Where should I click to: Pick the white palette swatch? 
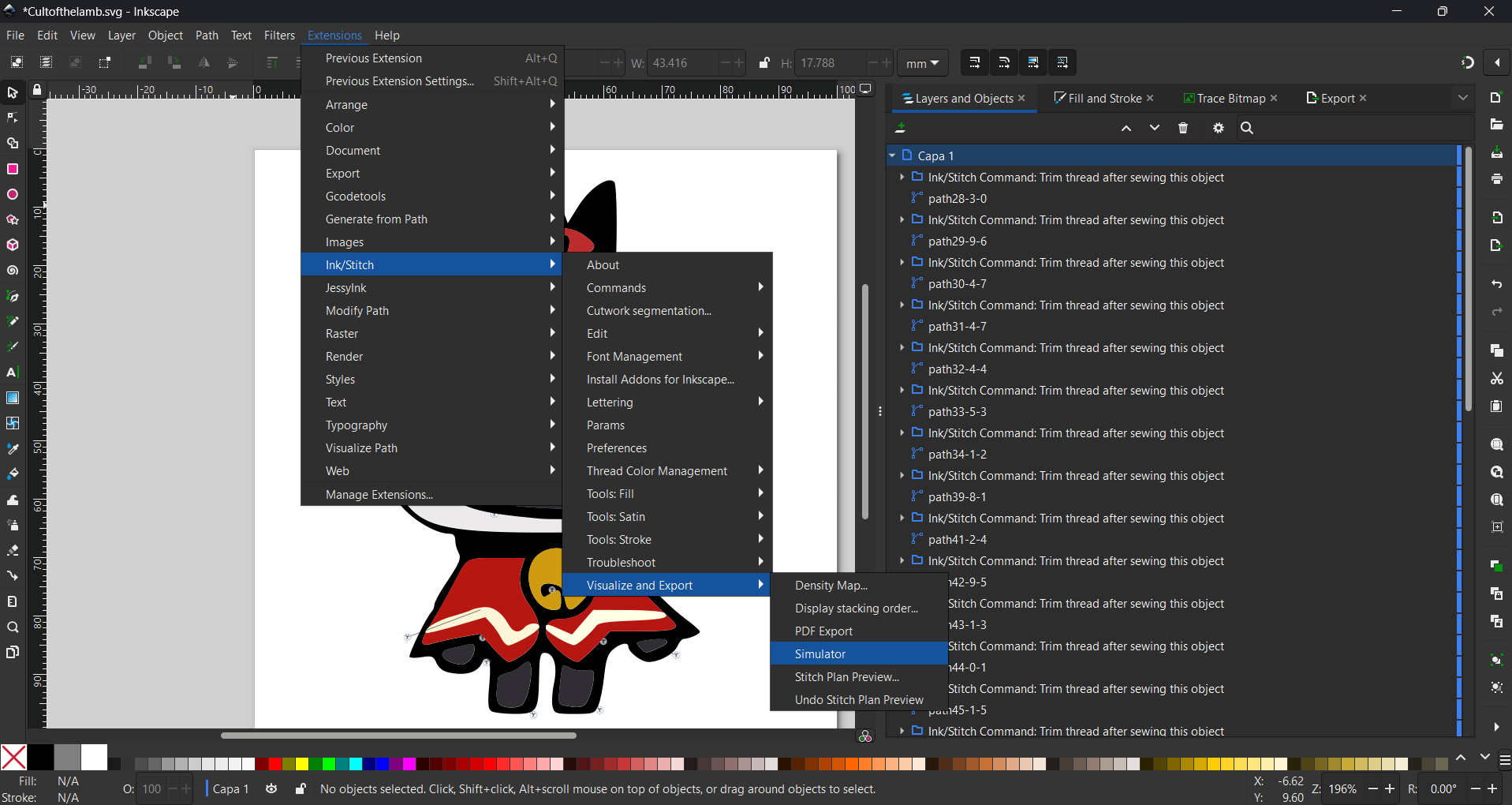[x=95, y=757]
